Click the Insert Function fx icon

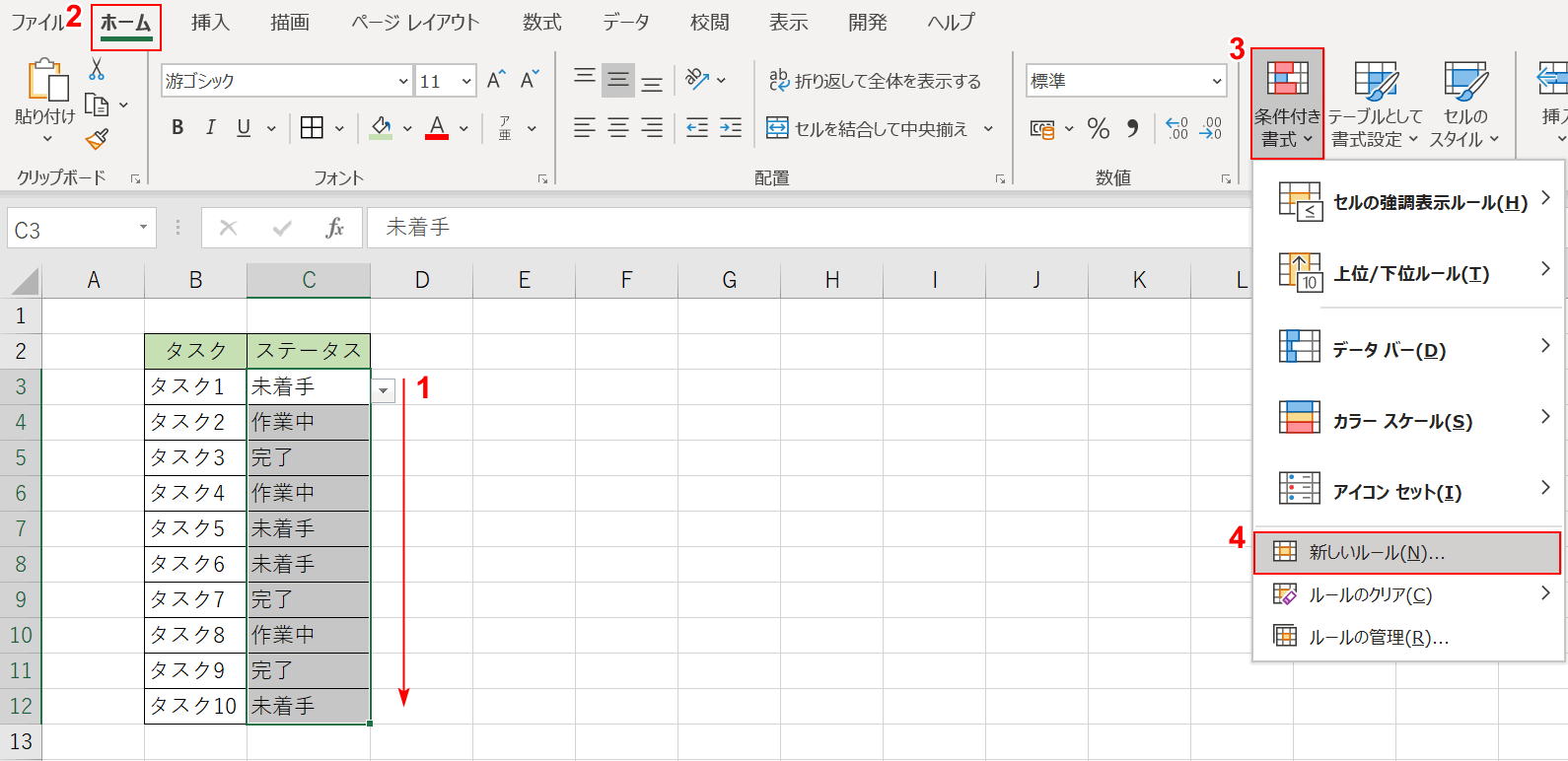tap(334, 228)
